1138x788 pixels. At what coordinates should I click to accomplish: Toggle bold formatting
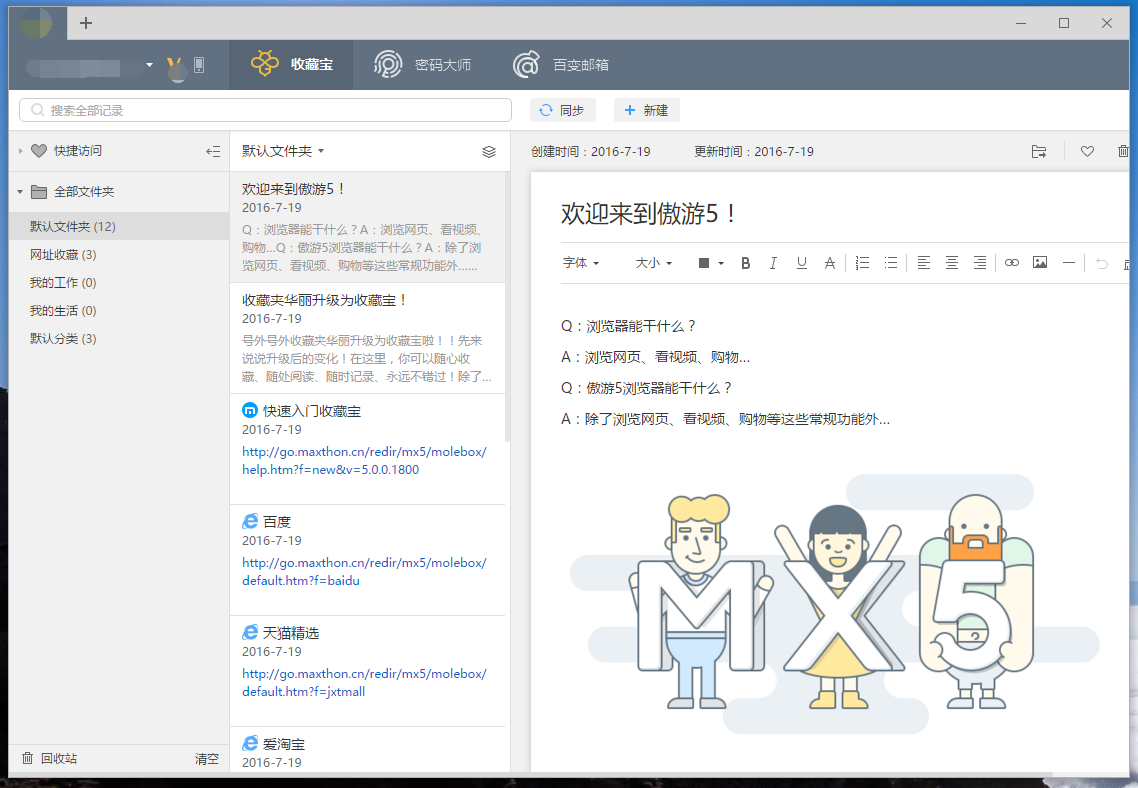coord(745,263)
